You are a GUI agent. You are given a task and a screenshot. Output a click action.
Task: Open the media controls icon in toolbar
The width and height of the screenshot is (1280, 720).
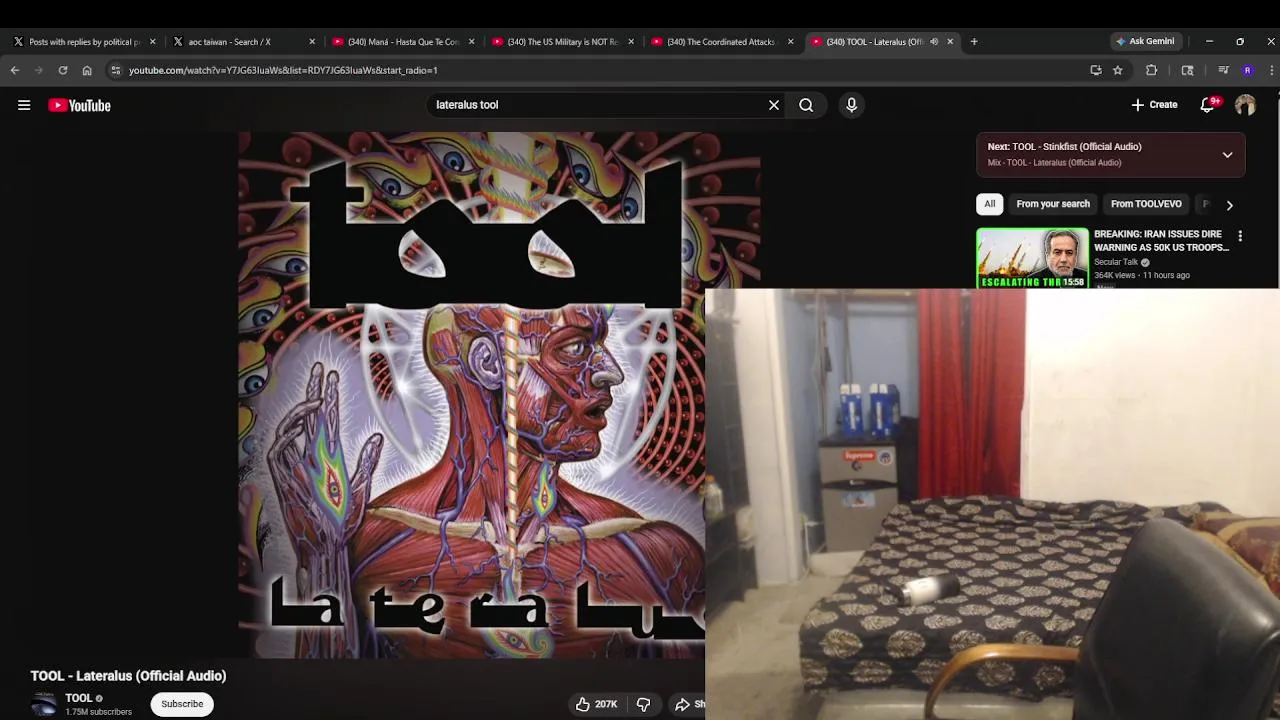point(1223,70)
